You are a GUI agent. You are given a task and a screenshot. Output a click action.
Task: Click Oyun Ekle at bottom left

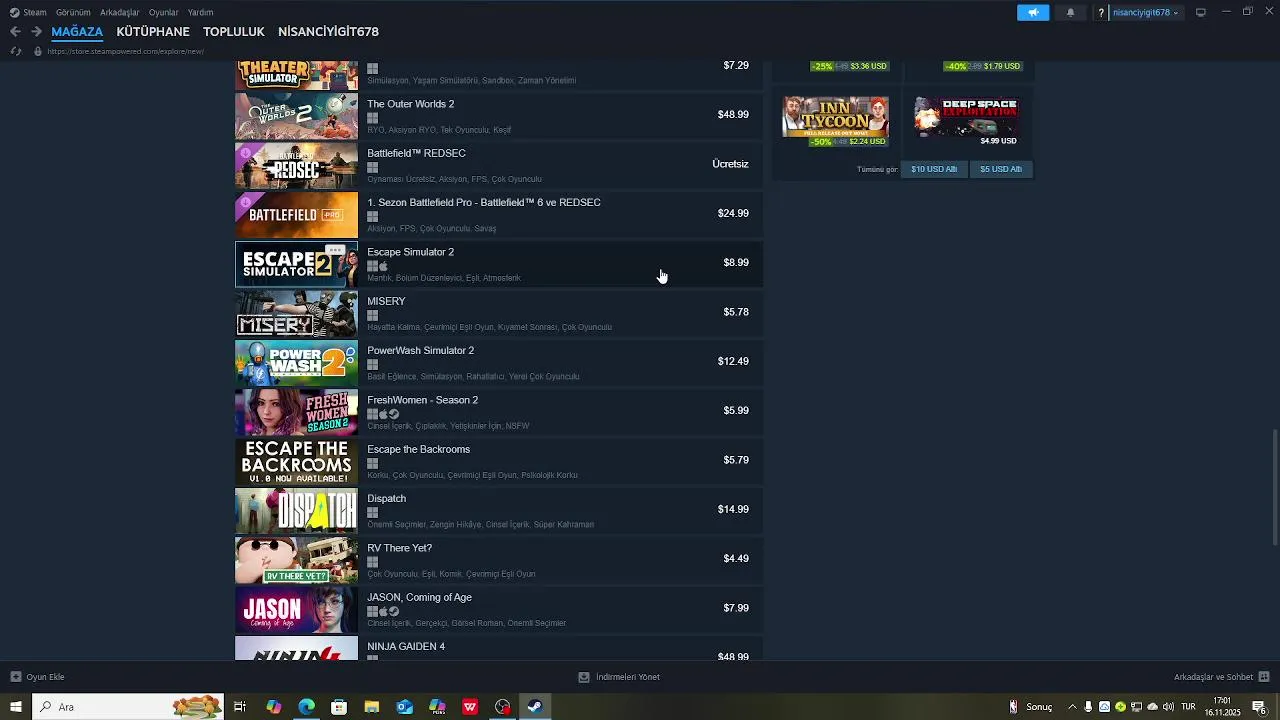pyautogui.click(x=37, y=677)
